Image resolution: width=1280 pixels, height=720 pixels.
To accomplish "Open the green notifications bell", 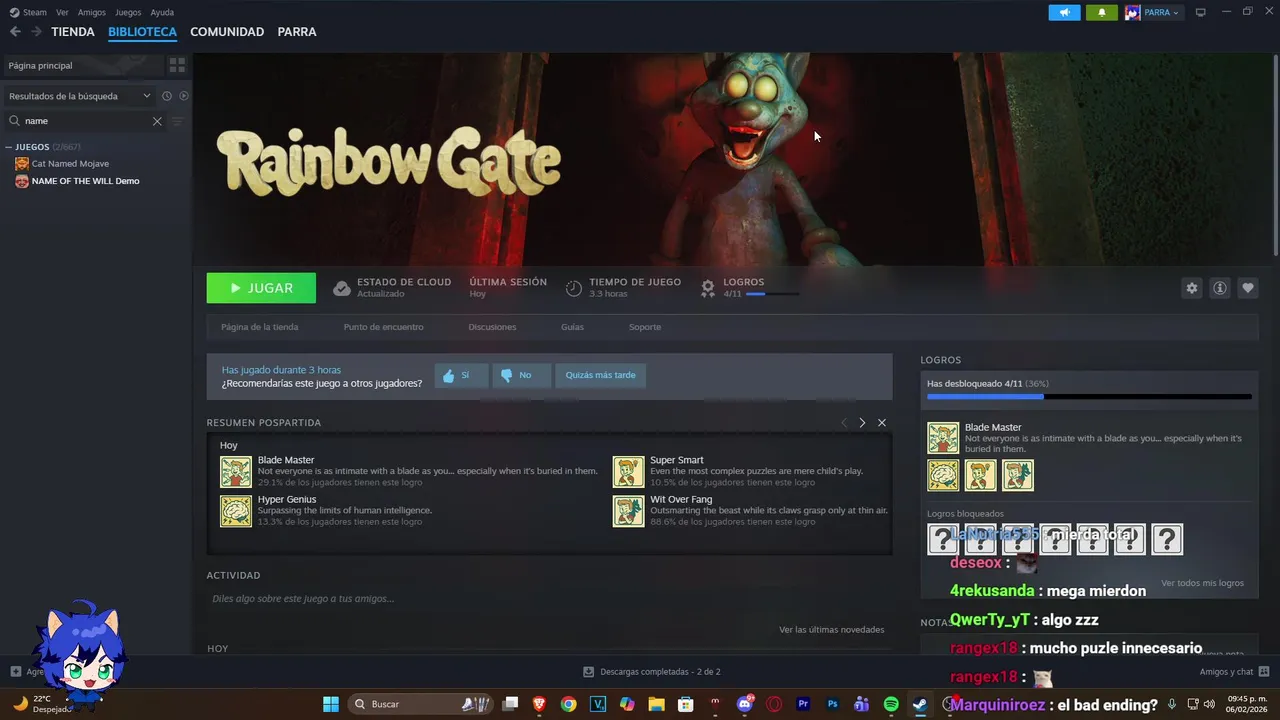I will click(1102, 12).
